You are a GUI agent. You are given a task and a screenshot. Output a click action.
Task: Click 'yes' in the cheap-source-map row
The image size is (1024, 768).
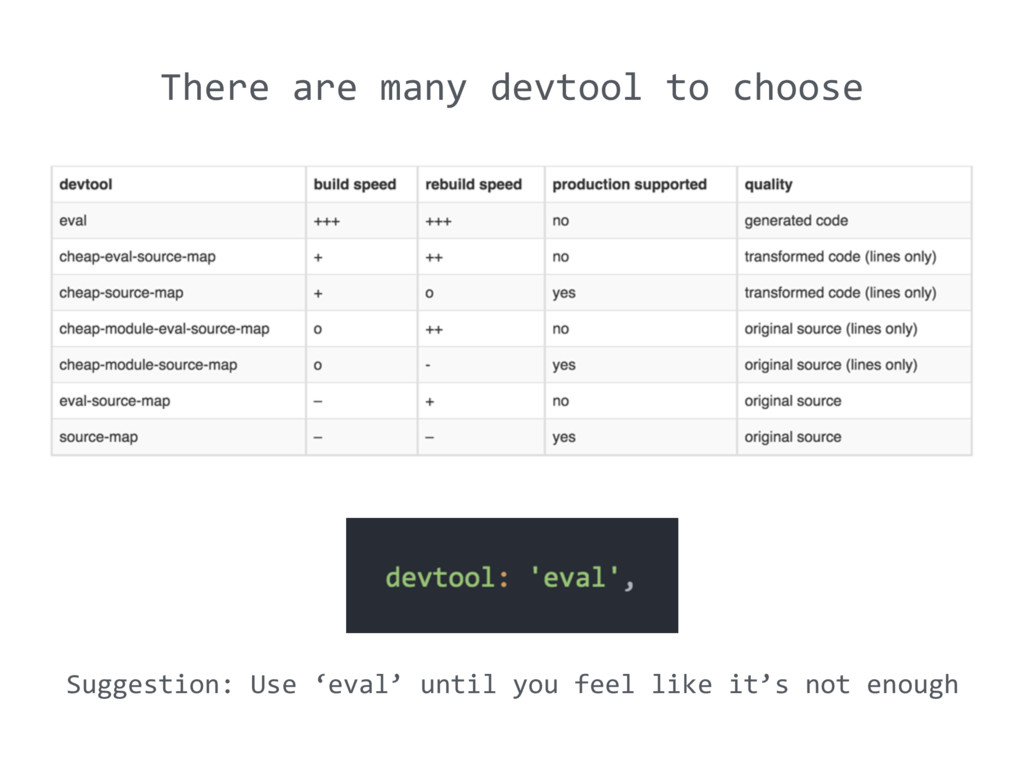564,293
